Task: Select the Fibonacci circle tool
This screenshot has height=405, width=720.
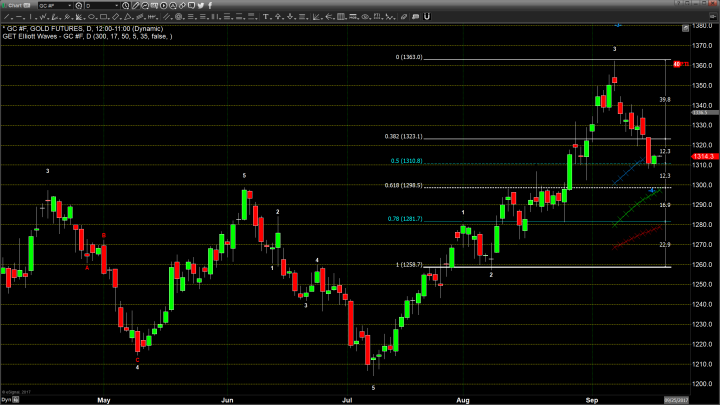Action: click(179, 17)
